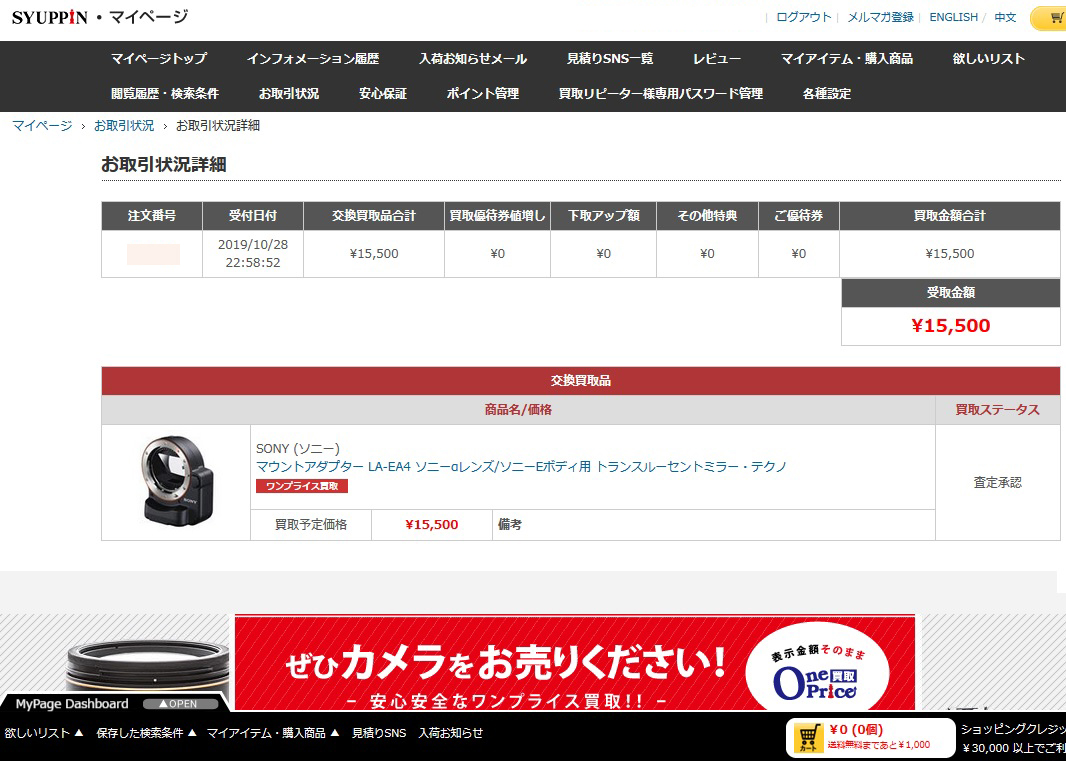Click マイページ breadcrumb link

[x=42, y=126]
